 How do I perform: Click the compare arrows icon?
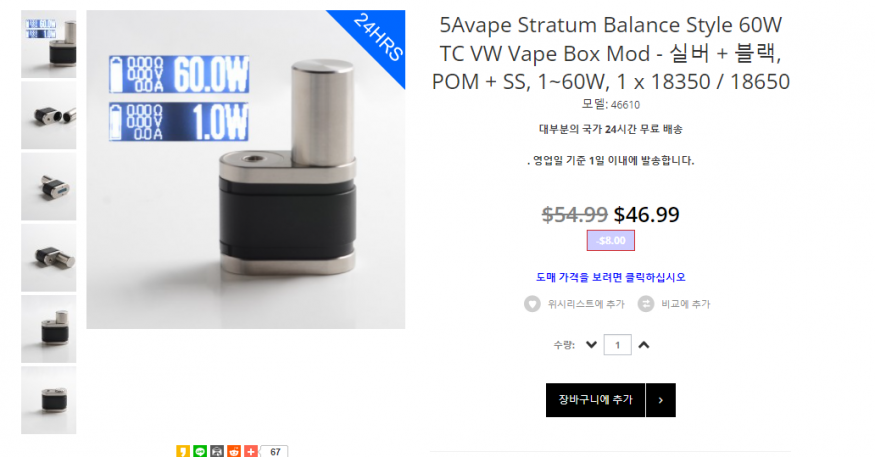click(x=646, y=304)
